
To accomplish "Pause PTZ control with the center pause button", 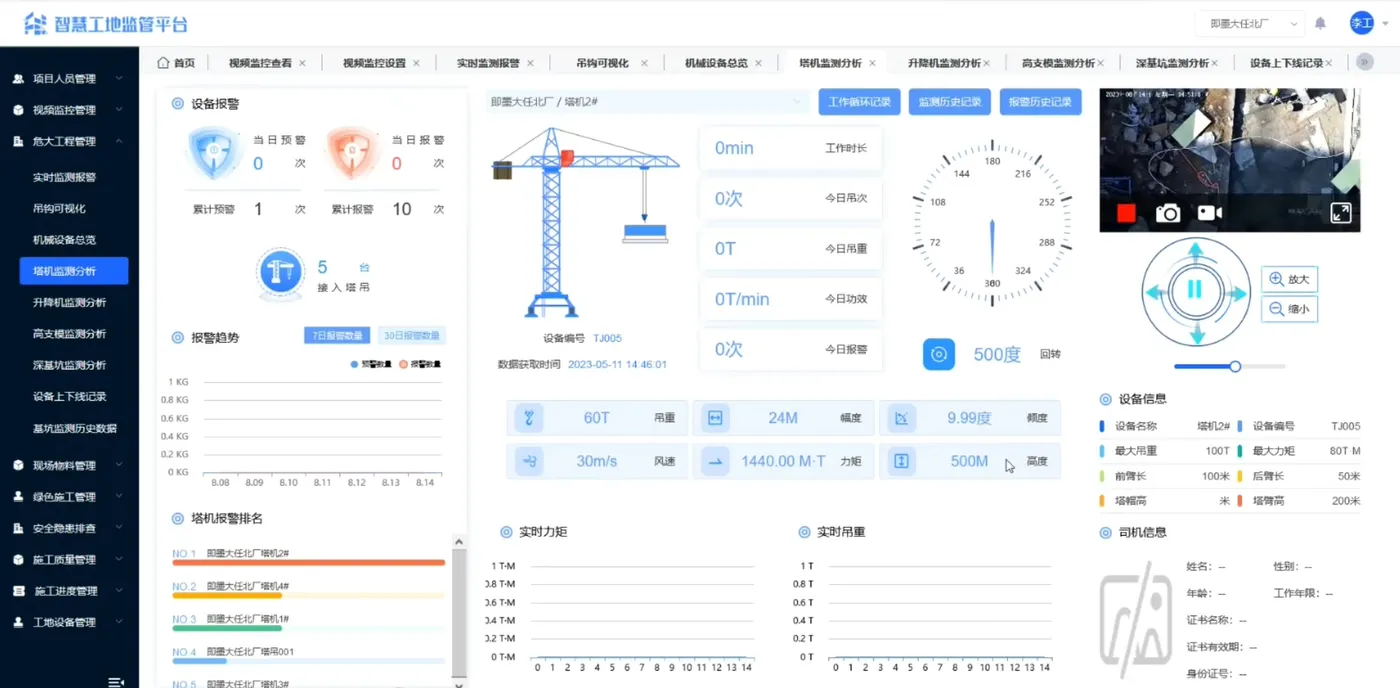I will [1194, 291].
